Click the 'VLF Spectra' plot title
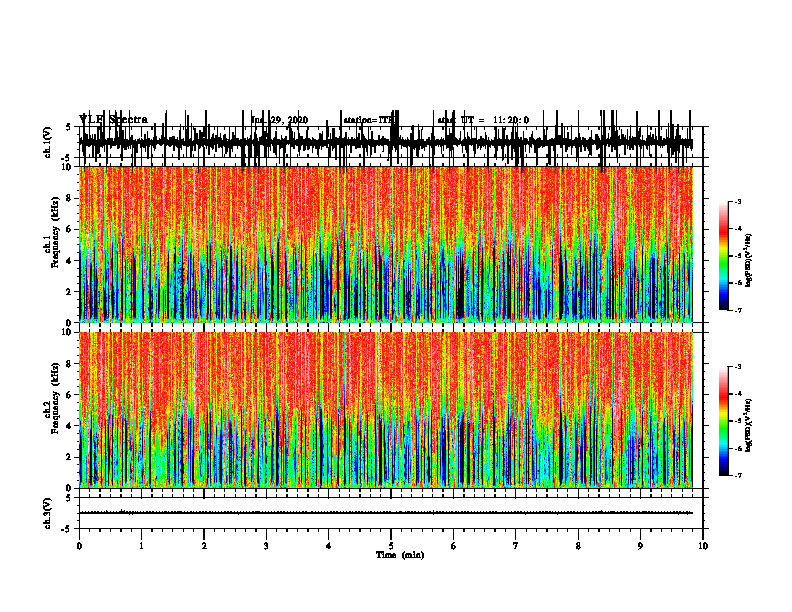 114,120
